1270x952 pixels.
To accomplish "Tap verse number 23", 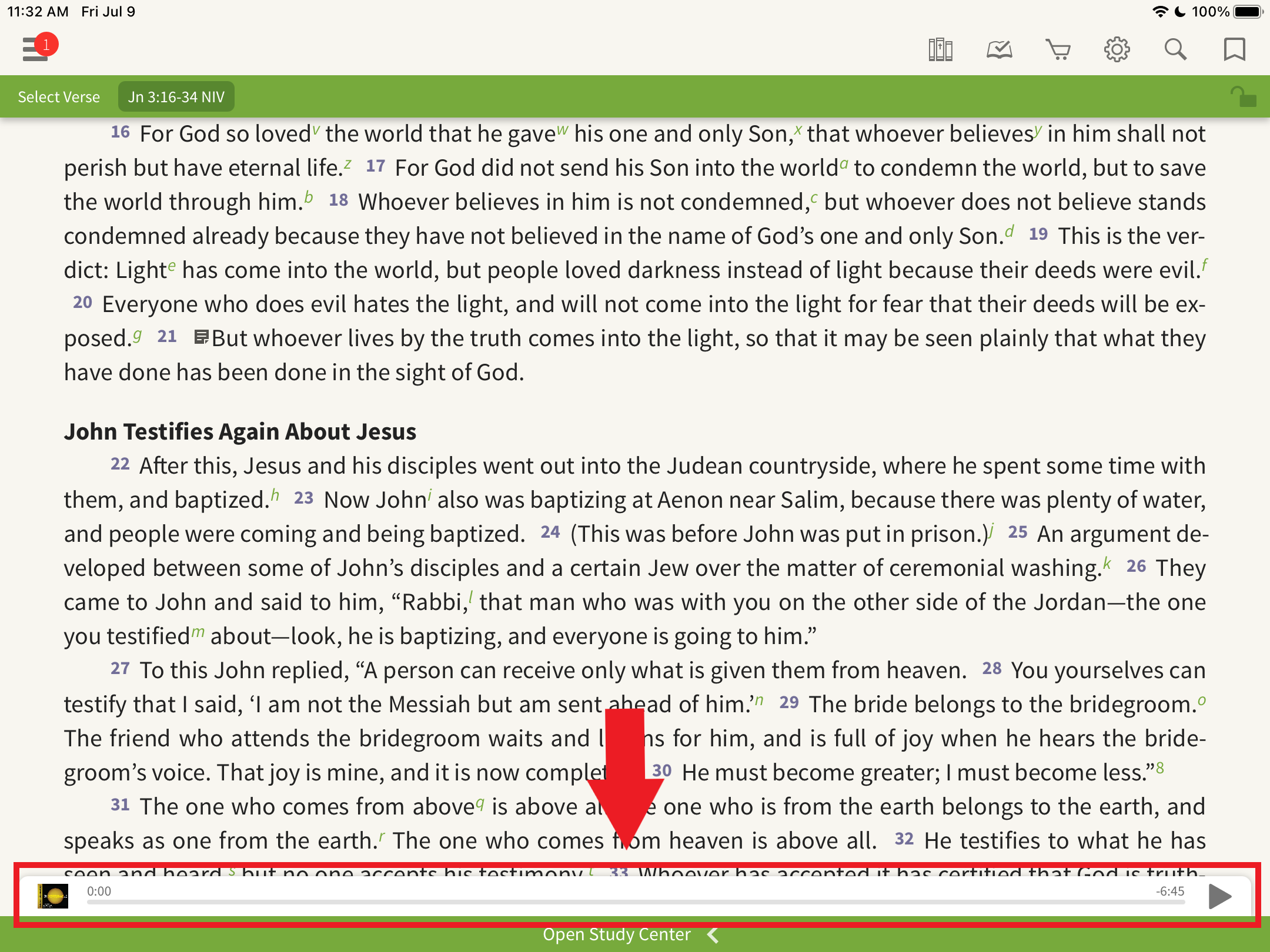I will point(303,498).
